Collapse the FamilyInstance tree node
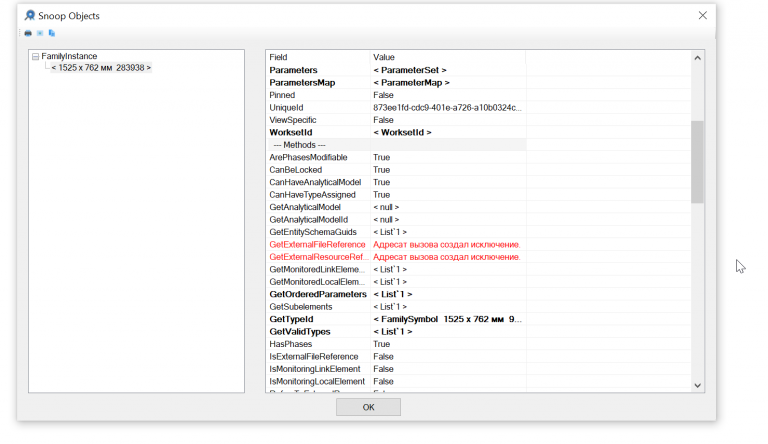768x444 pixels. [35, 57]
